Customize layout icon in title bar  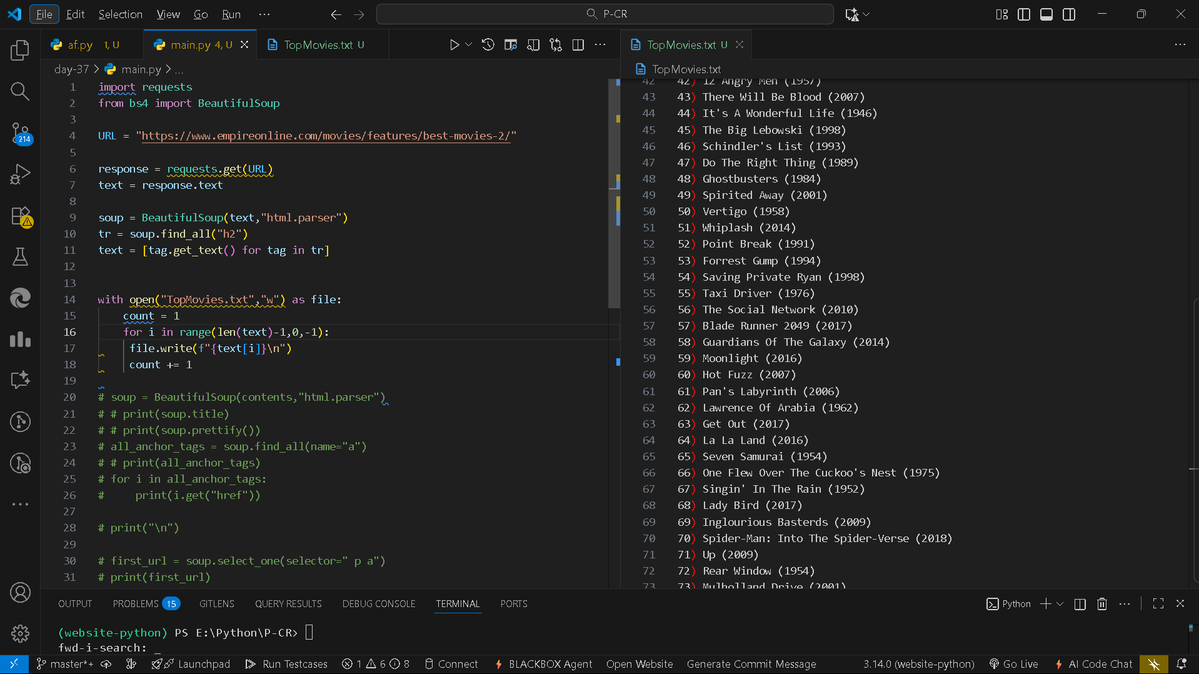[x=1002, y=15]
